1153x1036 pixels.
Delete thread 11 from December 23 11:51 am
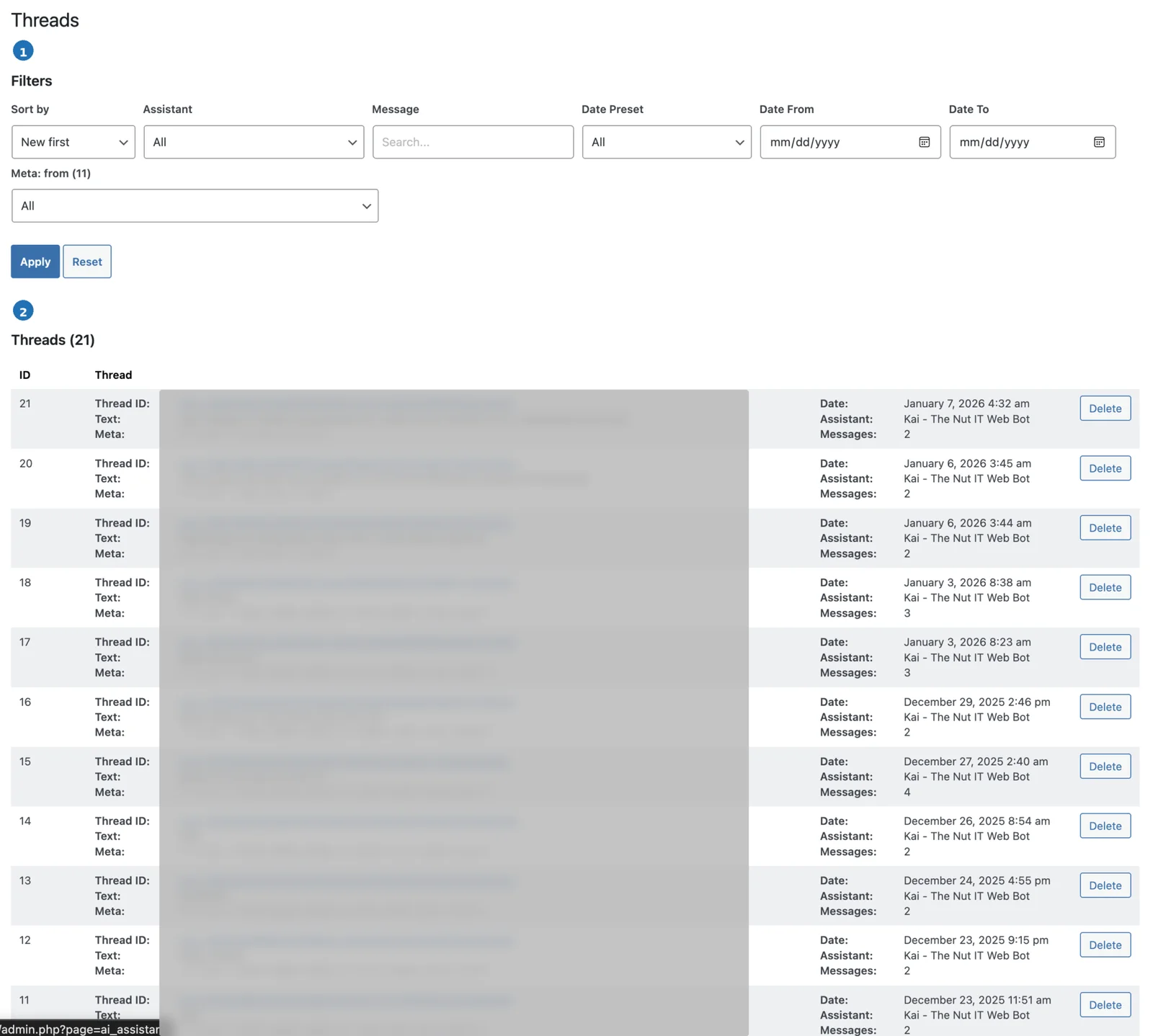[1105, 1005]
